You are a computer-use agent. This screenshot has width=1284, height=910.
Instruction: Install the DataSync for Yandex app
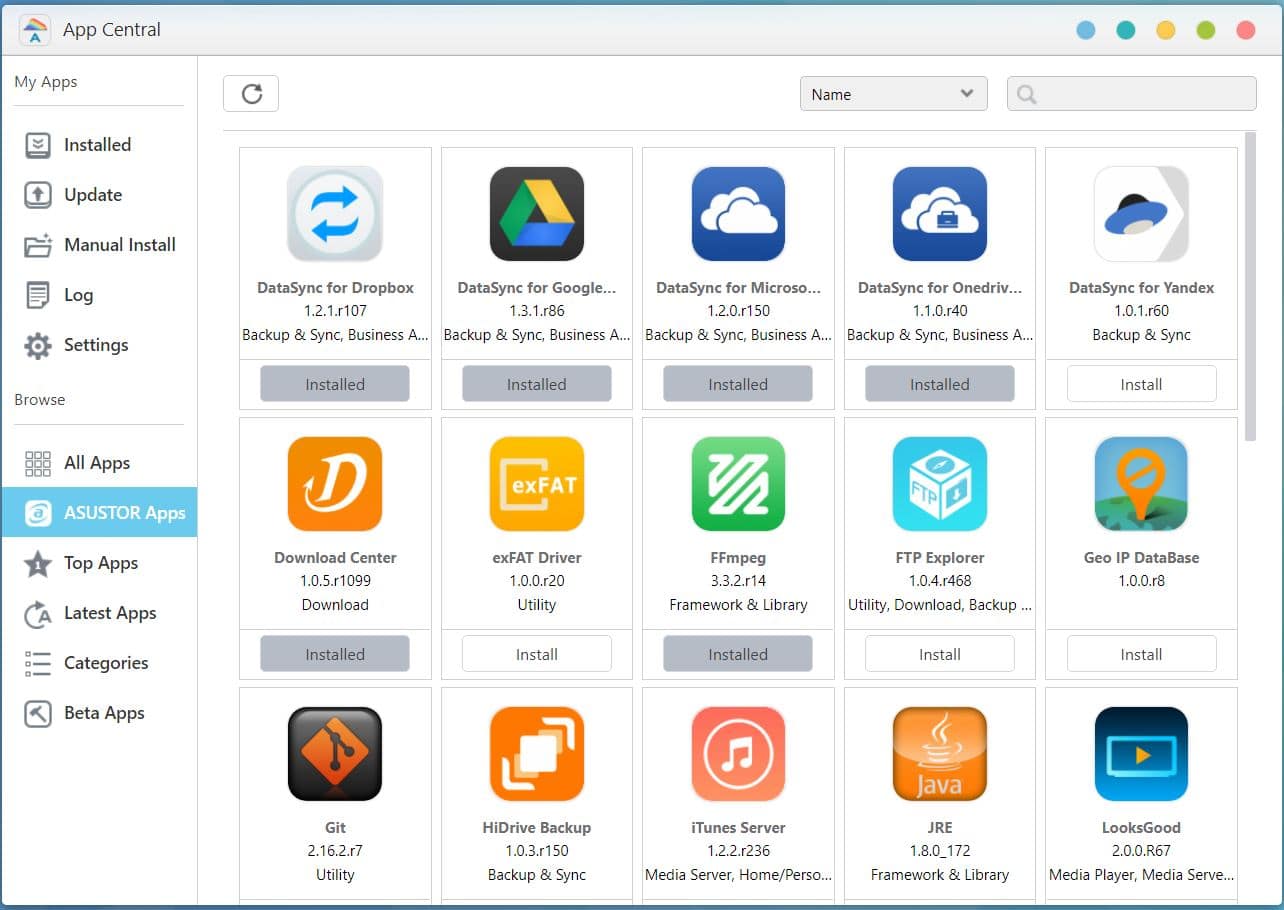(1141, 384)
